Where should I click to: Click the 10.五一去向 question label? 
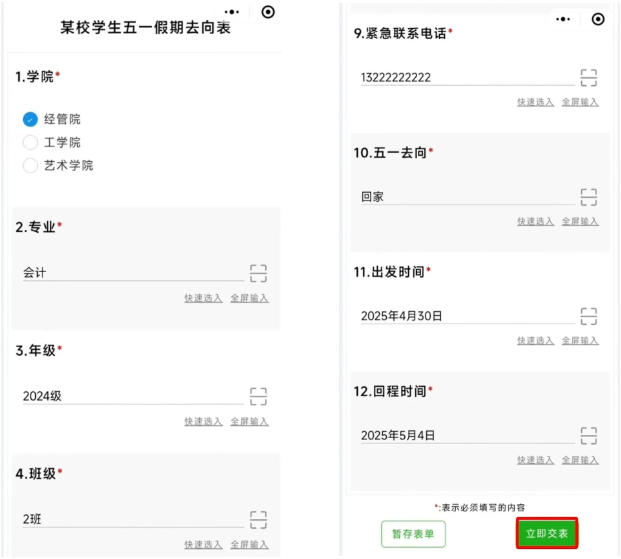pos(393,153)
